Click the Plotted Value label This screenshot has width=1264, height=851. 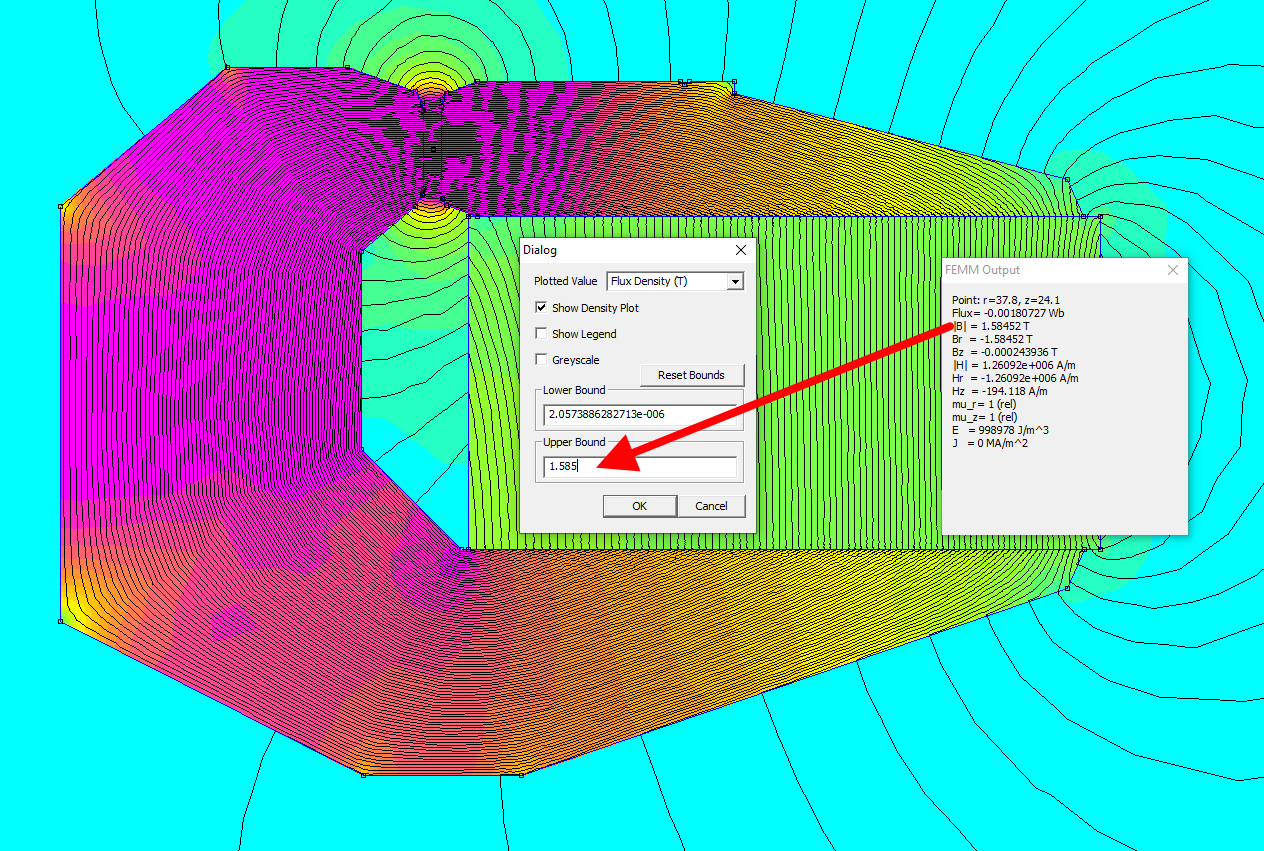click(566, 282)
